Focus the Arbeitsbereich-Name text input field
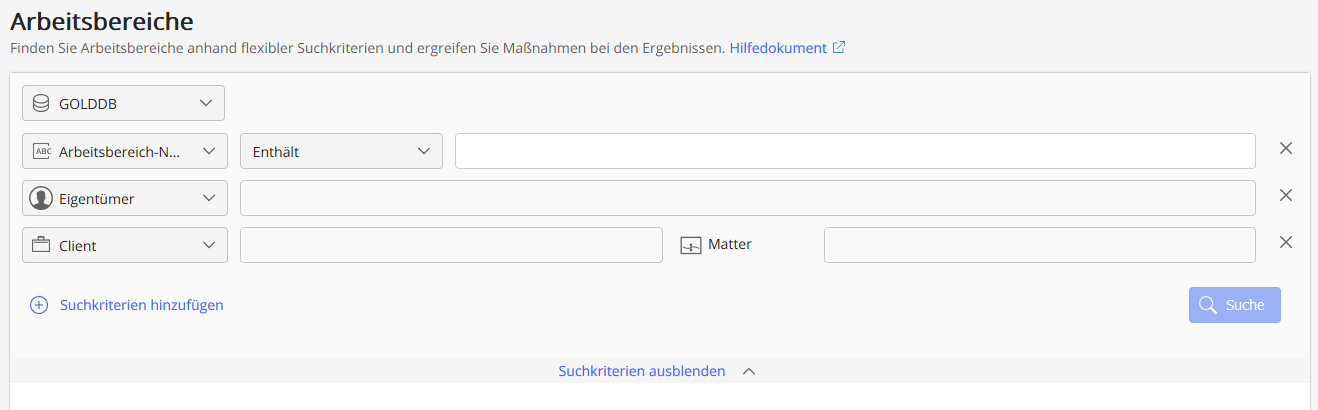Screen dimensions: 1318x410 click(855, 151)
